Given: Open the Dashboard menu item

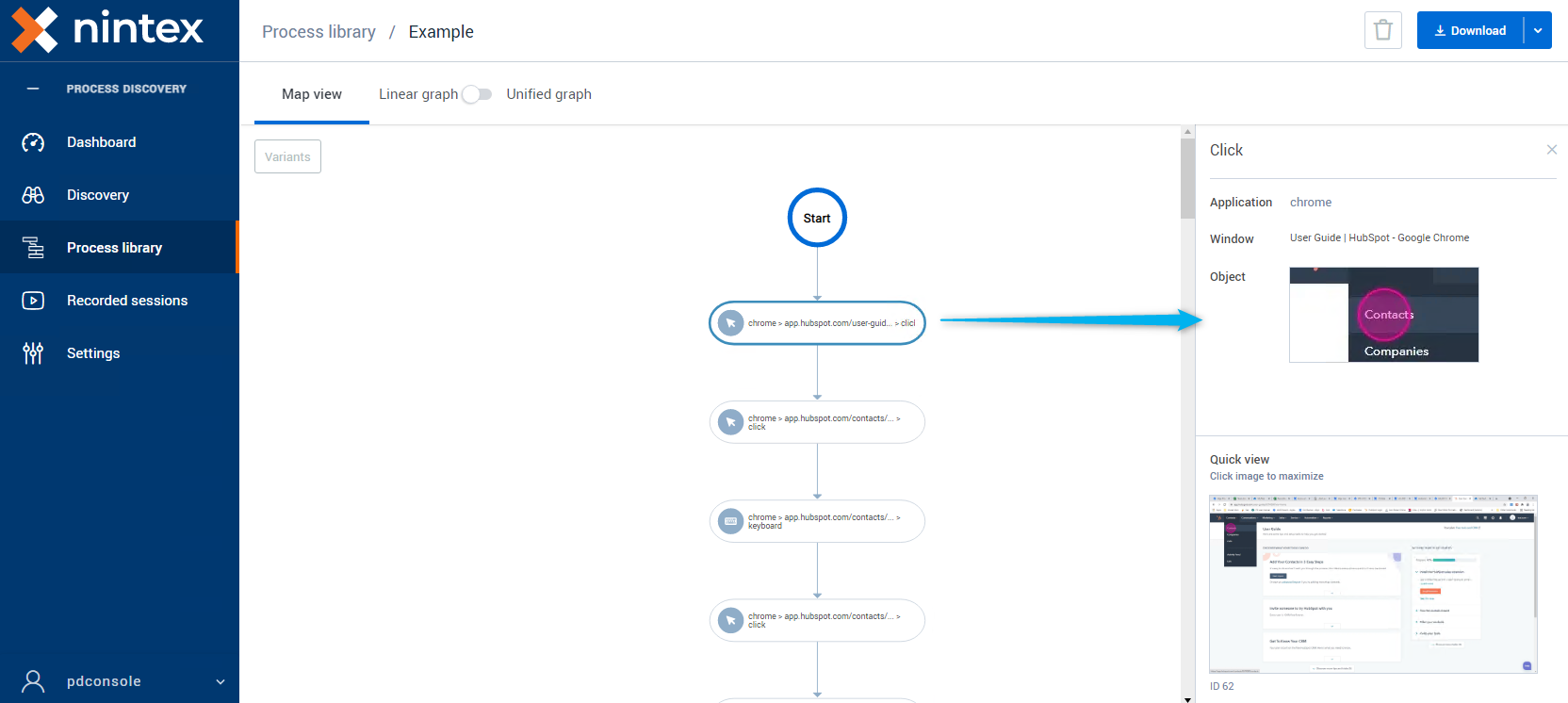Looking at the screenshot, I should 119,142.
